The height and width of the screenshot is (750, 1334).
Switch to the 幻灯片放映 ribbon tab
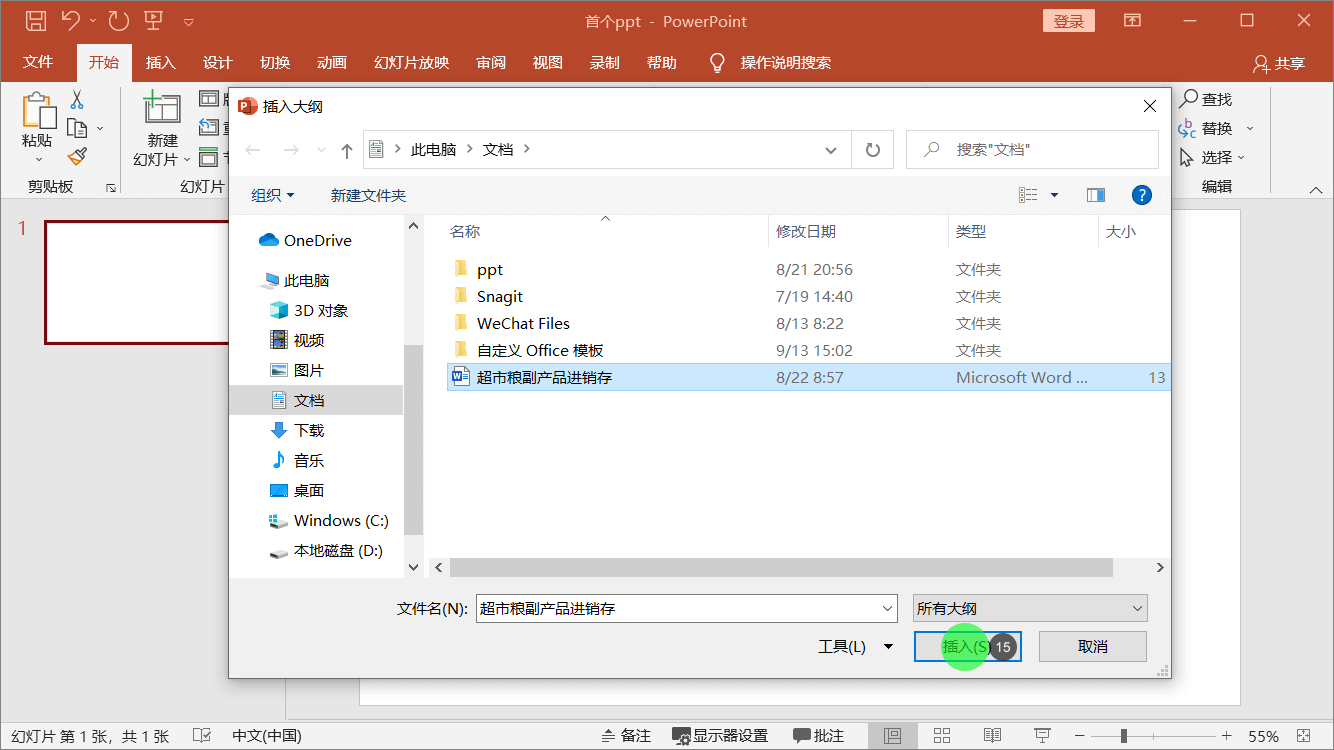(x=411, y=62)
